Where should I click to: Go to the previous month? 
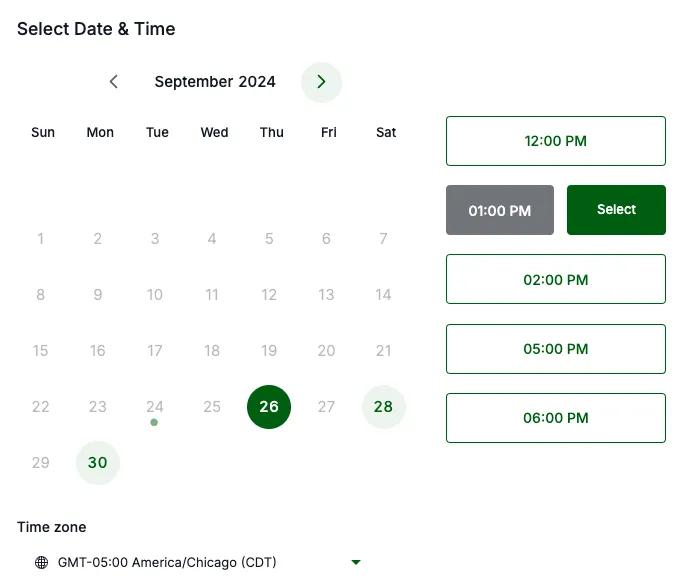pyautogui.click(x=114, y=82)
